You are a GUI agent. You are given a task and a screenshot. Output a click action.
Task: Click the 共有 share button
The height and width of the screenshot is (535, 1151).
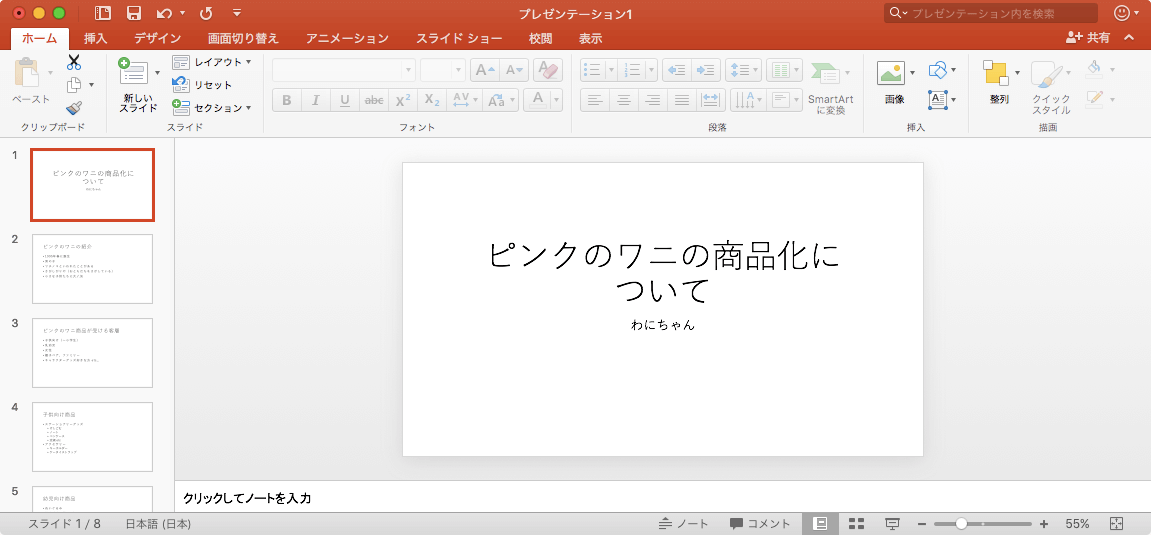click(x=1088, y=38)
